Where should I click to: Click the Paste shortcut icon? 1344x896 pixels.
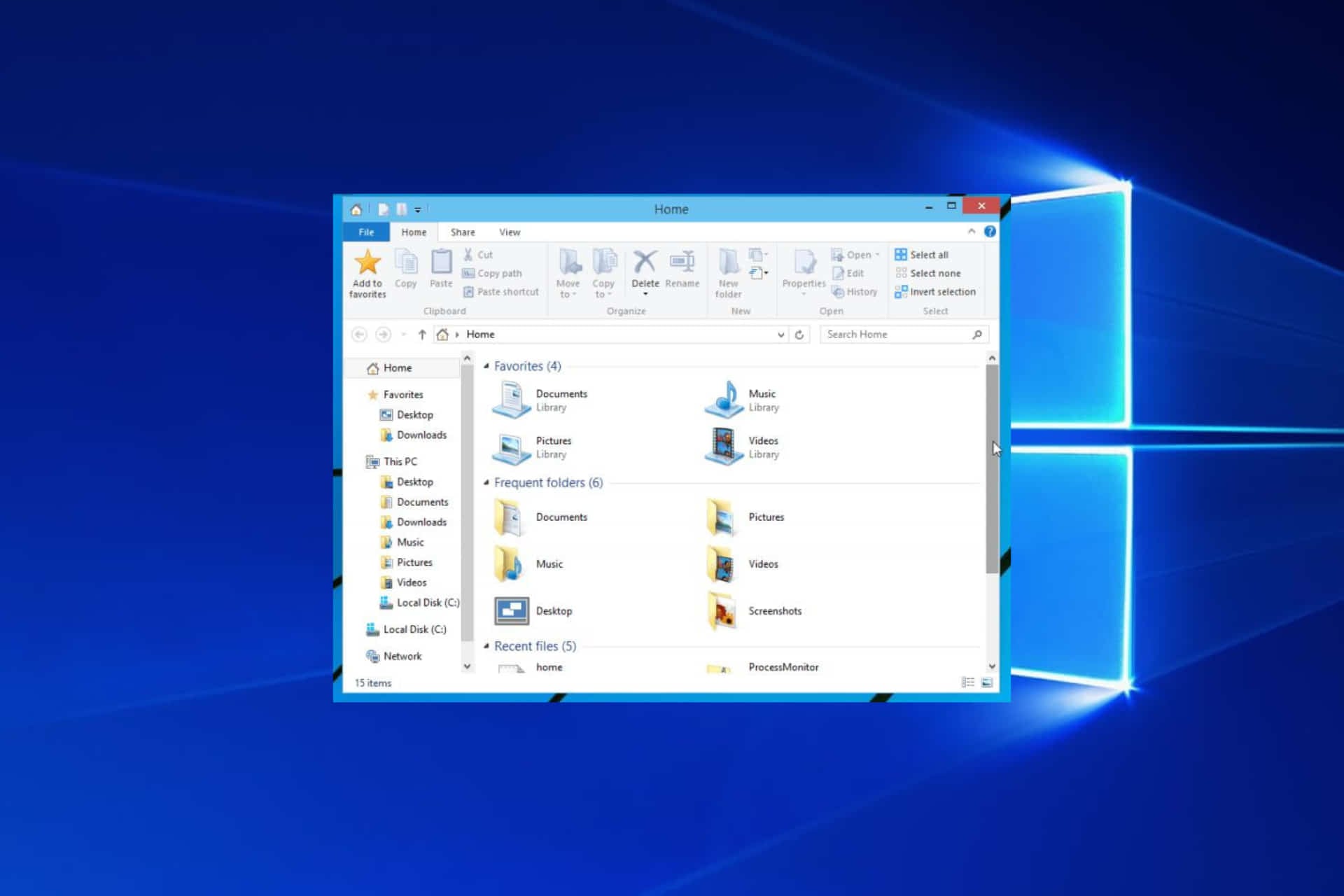tap(470, 292)
